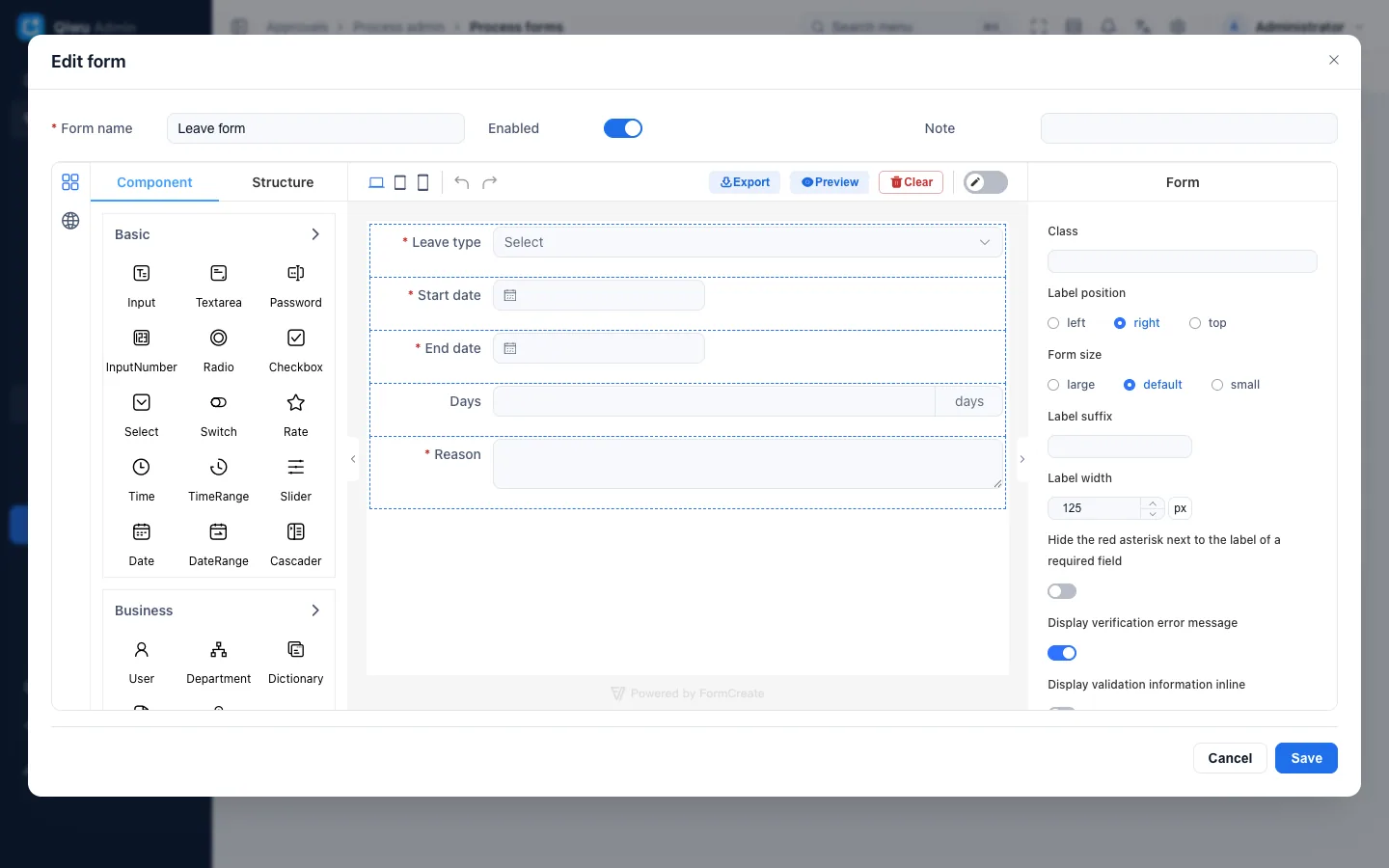Add a Switch component
The height and width of the screenshot is (868, 1389).
click(219, 415)
